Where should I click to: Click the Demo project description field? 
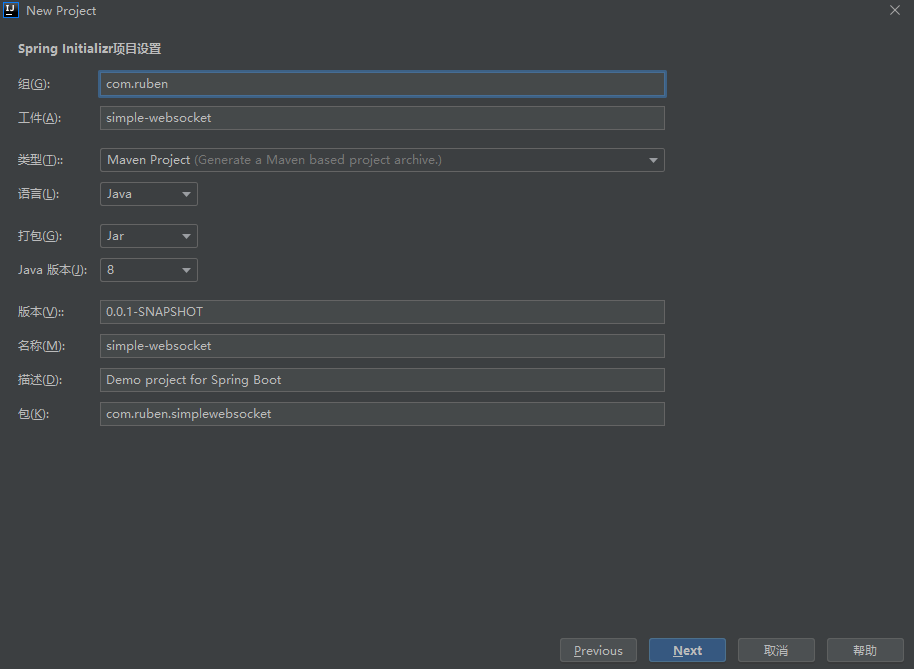(x=382, y=380)
